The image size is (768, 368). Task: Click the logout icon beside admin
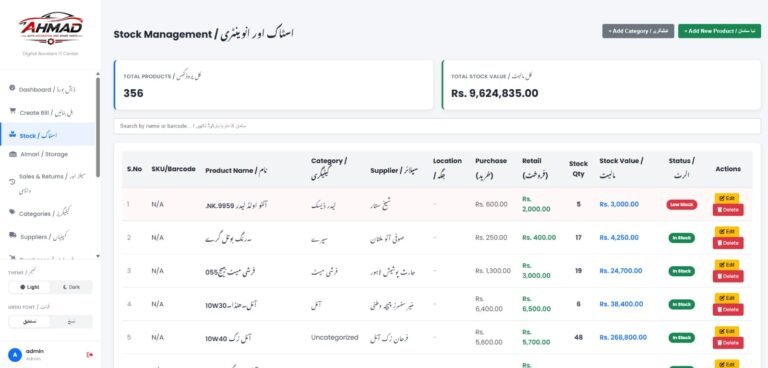90,355
